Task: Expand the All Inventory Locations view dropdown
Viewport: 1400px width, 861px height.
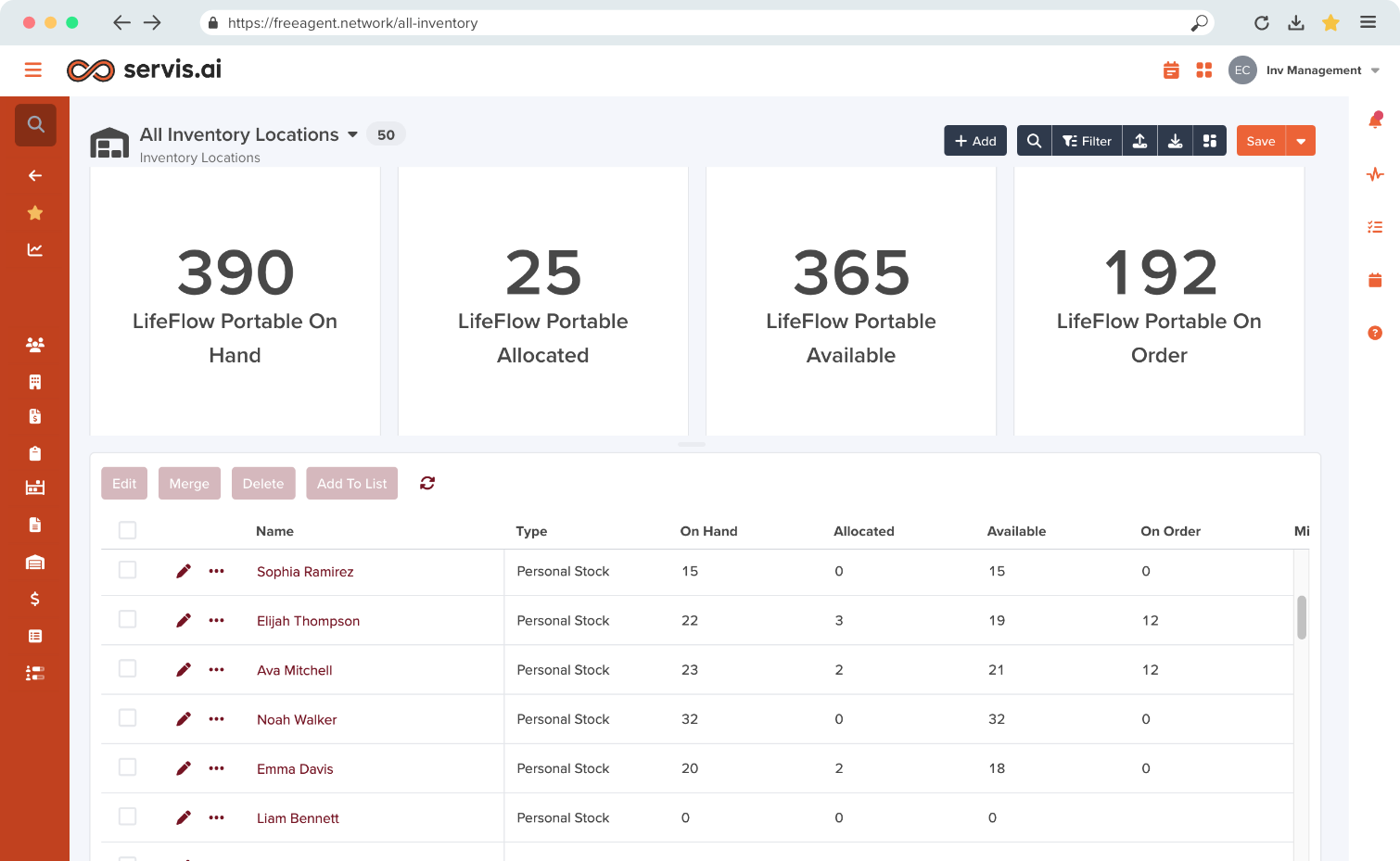Action: (x=352, y=135)
